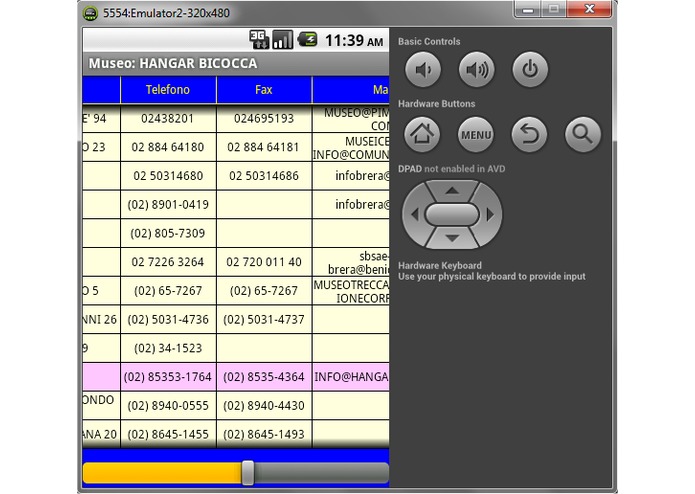Click the Fax column header

[264, 90]
